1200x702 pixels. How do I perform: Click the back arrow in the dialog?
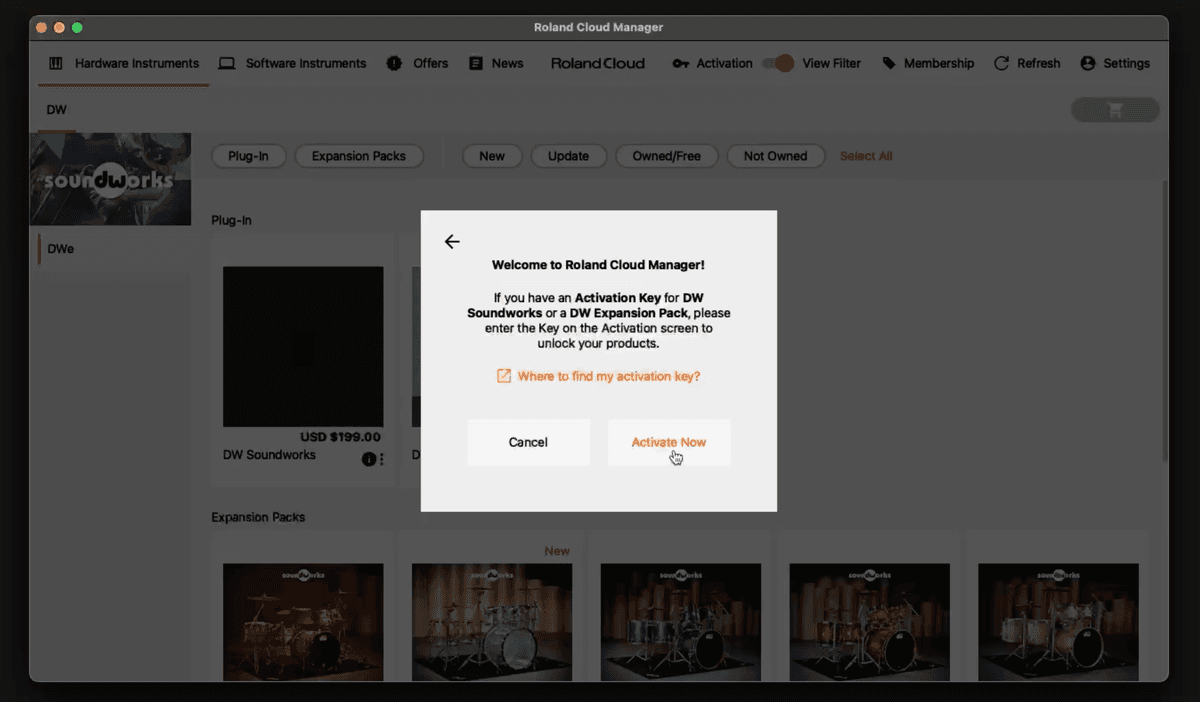(x=452, y=242)
